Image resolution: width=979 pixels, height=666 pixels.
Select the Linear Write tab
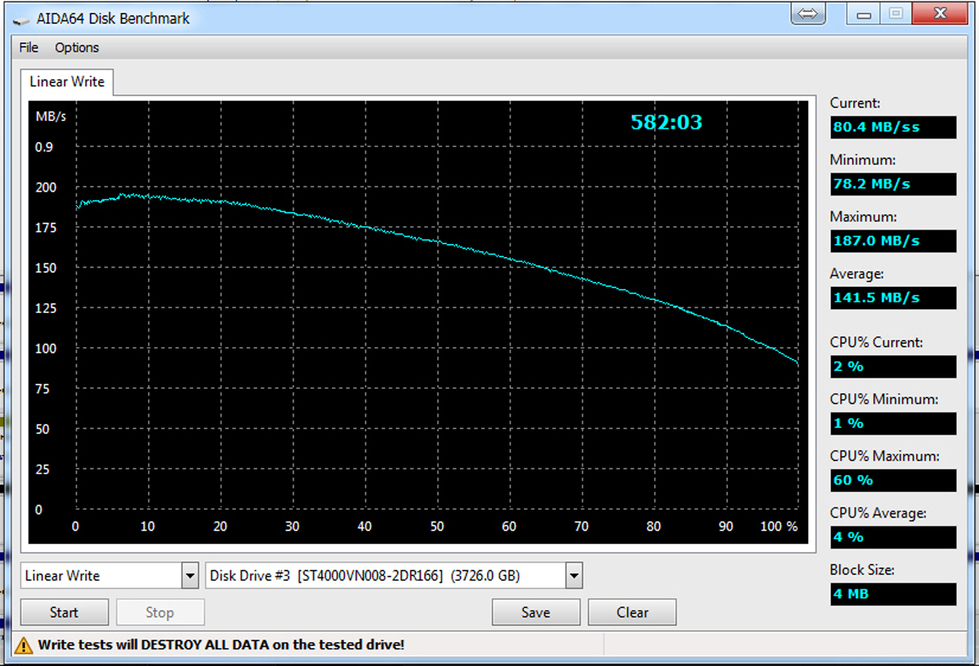67,82
